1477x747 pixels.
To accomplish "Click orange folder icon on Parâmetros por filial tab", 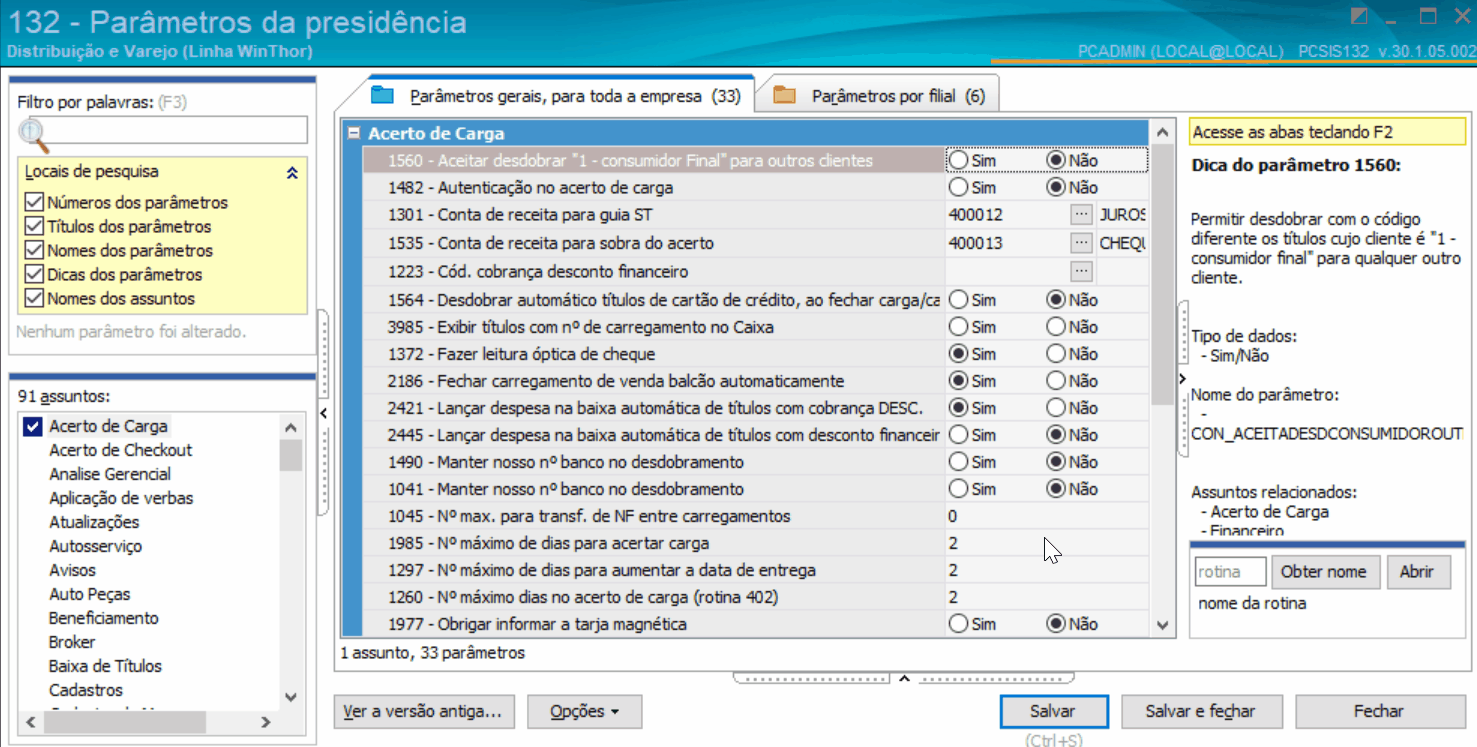I will pos(784,96).
